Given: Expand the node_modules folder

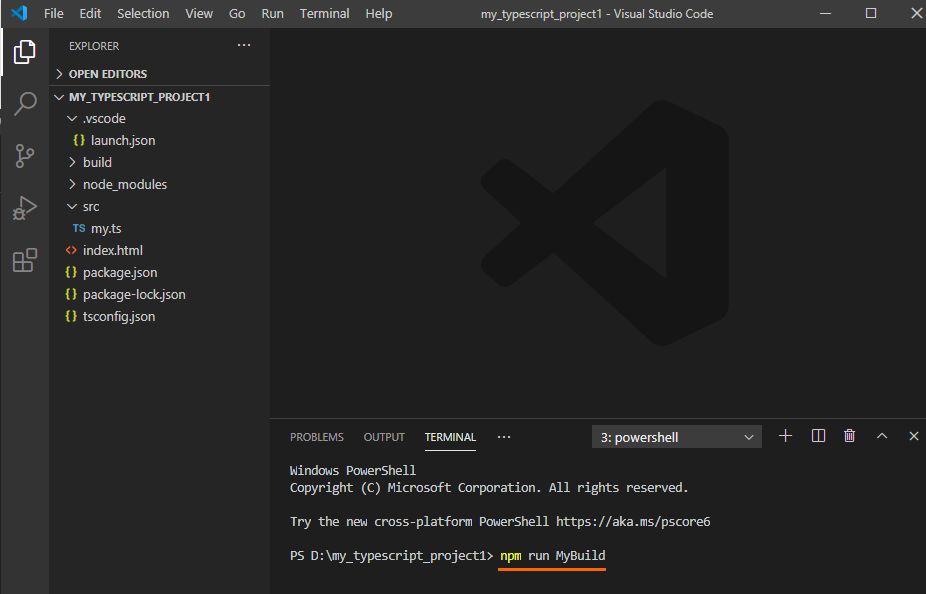Looking at the screenshot, I should click(124, 184).
